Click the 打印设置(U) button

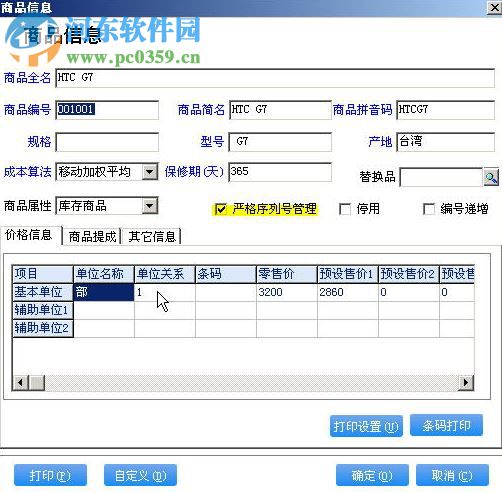[366, 426]
